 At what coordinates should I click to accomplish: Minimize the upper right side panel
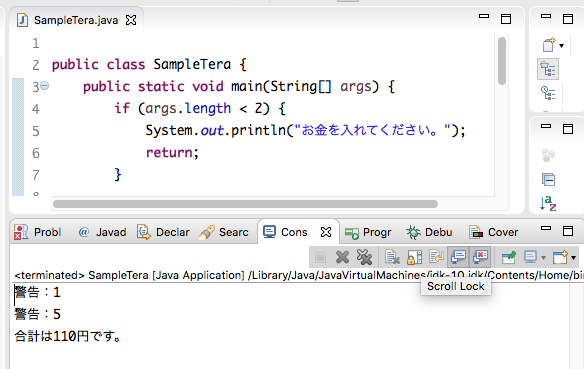546,16
